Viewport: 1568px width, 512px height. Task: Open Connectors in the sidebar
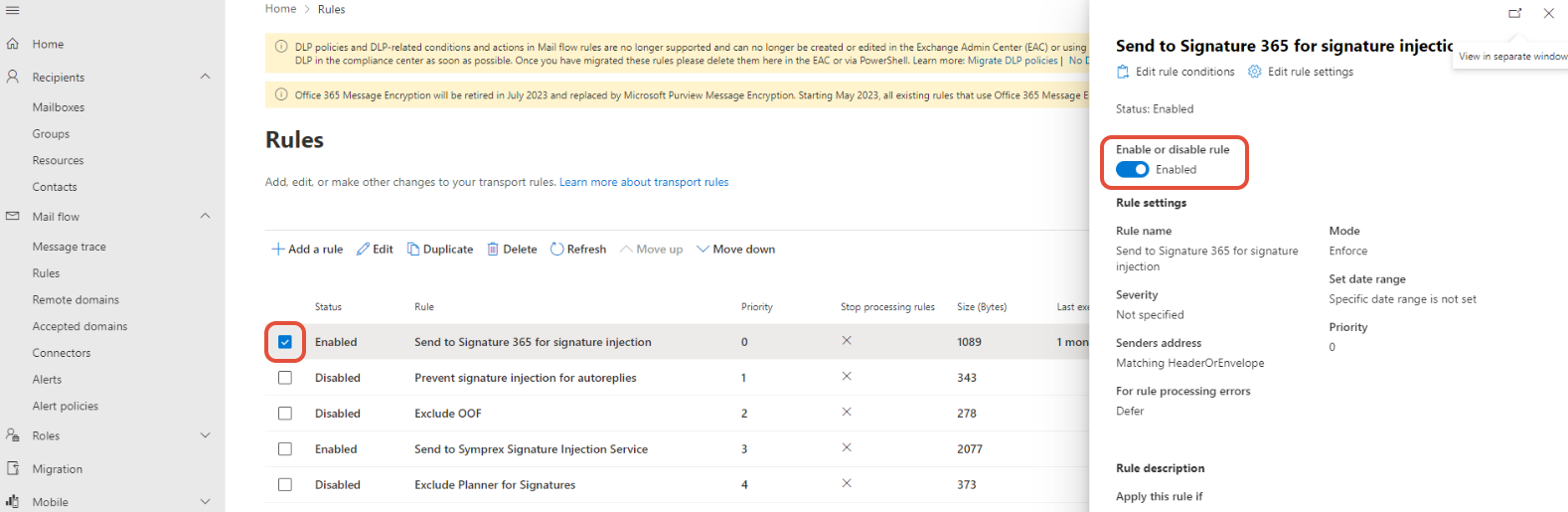point(62,353)
